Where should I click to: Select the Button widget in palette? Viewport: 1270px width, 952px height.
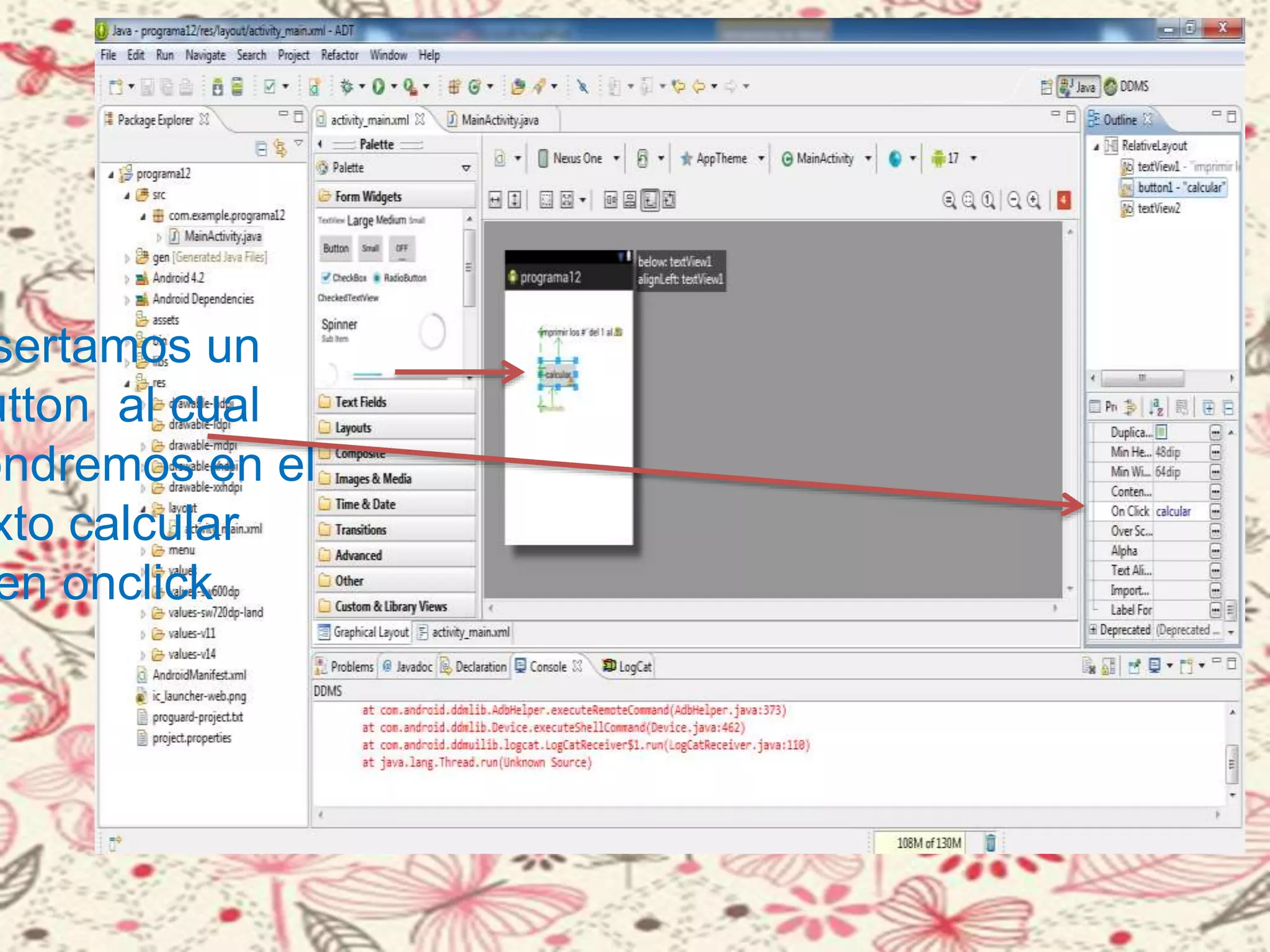pyautogui.click(x=335, y=249)
